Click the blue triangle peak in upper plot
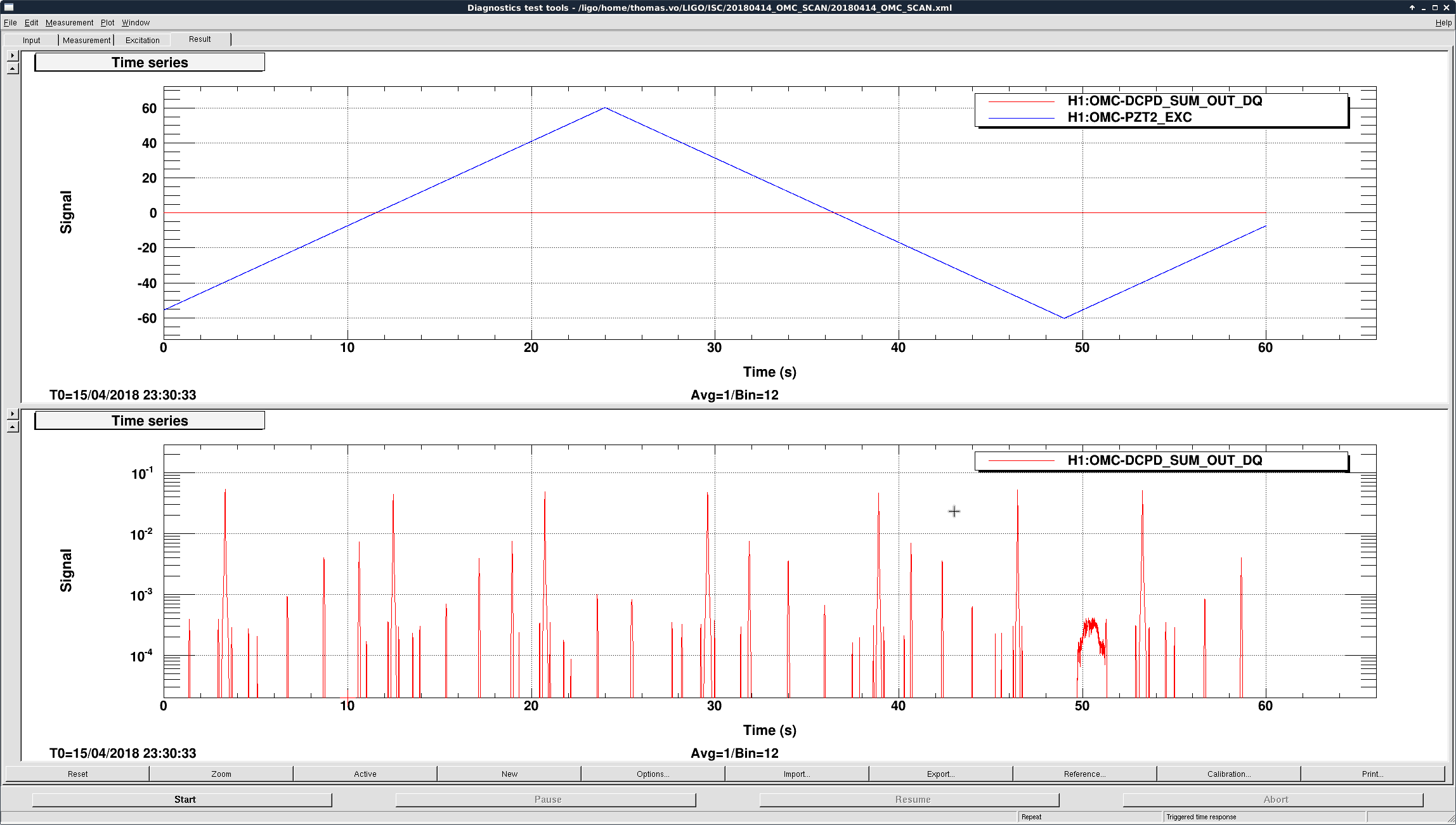Image resolution: width=1456 pixels, height=825 pixels. (x=605, y=108)
